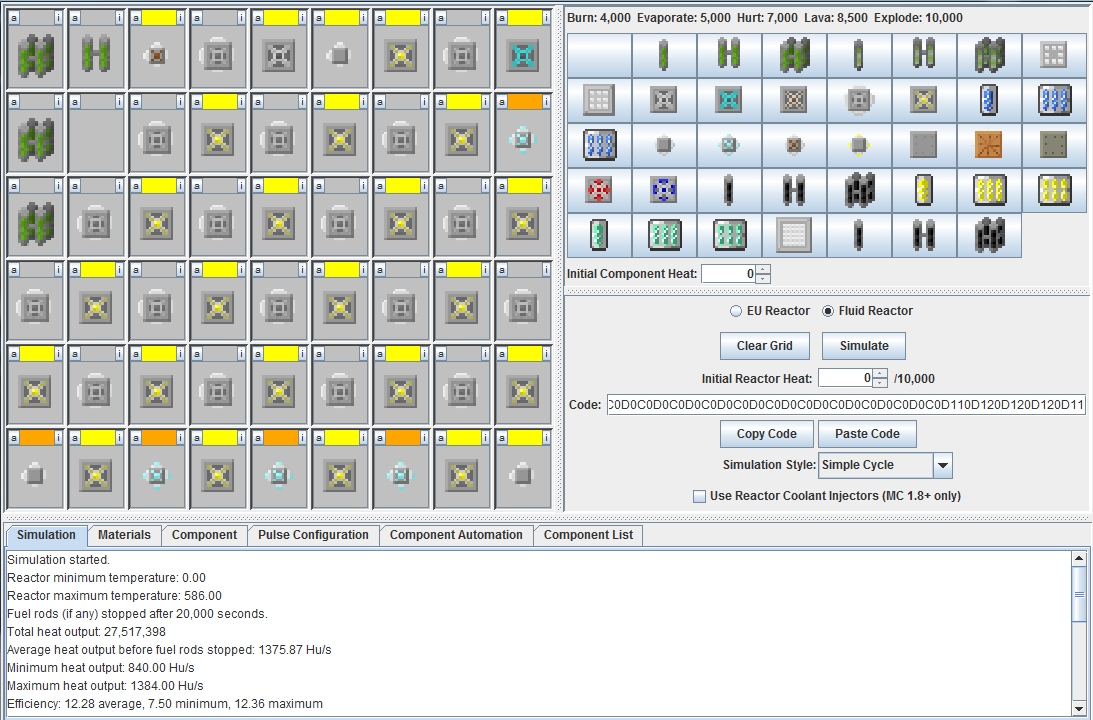Switch to the Materials tab
Viewport: 1093px width, 720px height.
tap(124, 535)
